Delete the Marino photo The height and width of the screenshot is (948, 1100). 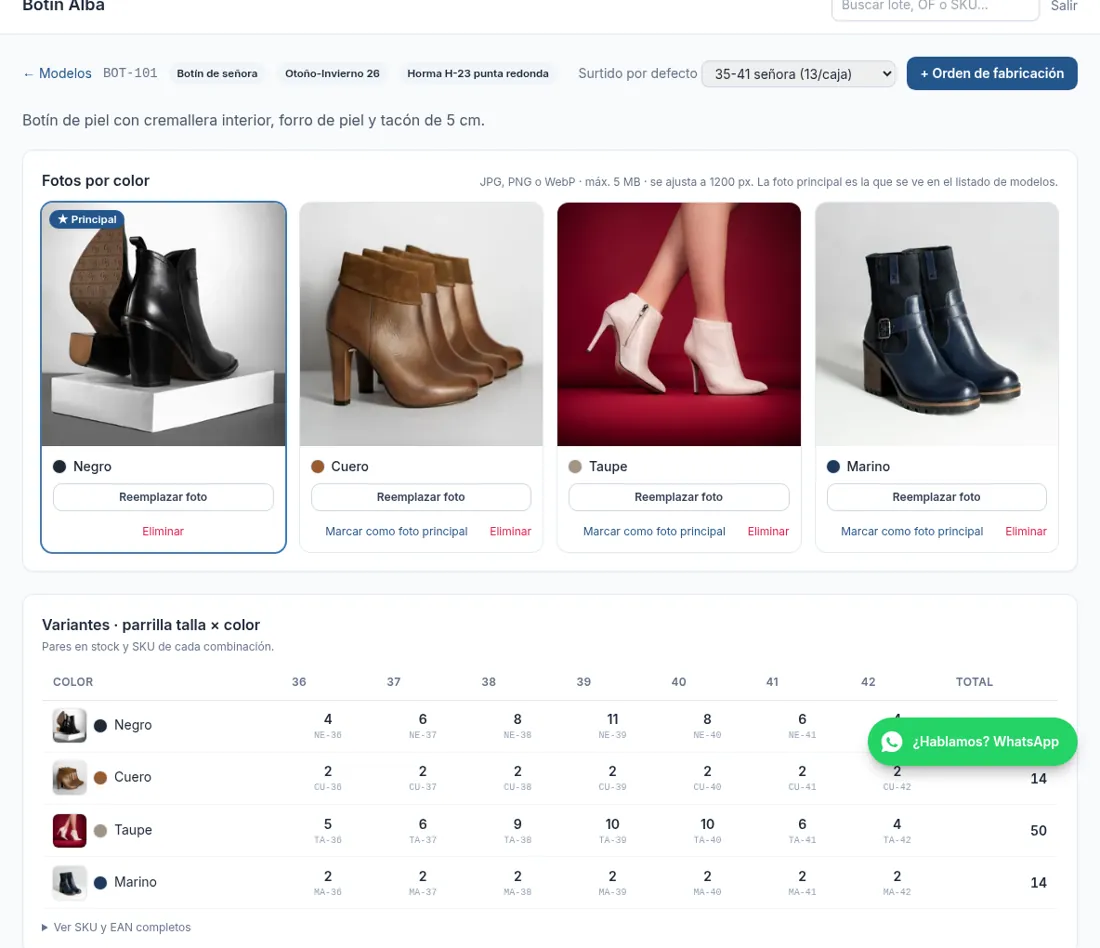click(x=1026, y=531)
